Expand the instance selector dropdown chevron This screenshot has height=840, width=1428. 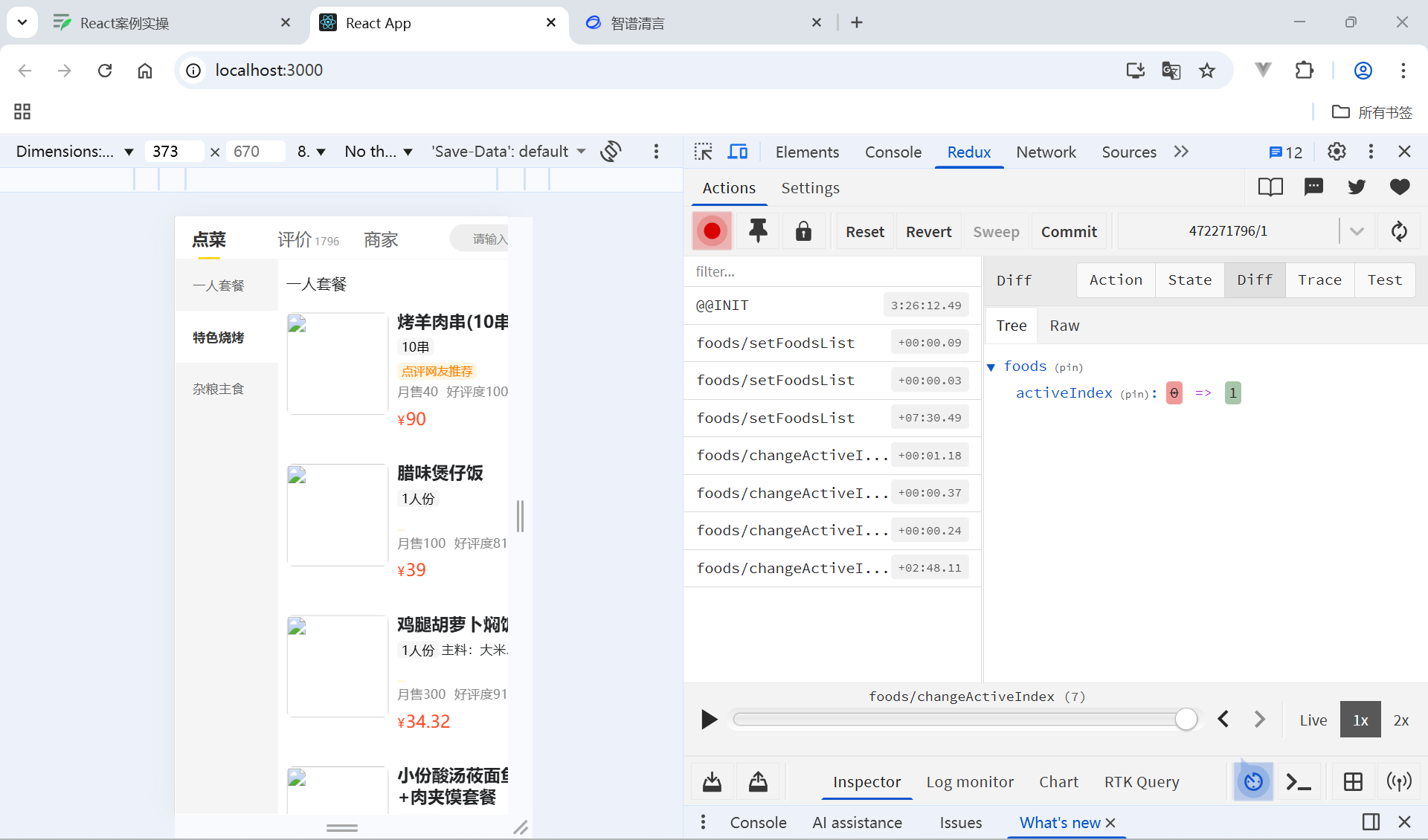point(1357,231)
